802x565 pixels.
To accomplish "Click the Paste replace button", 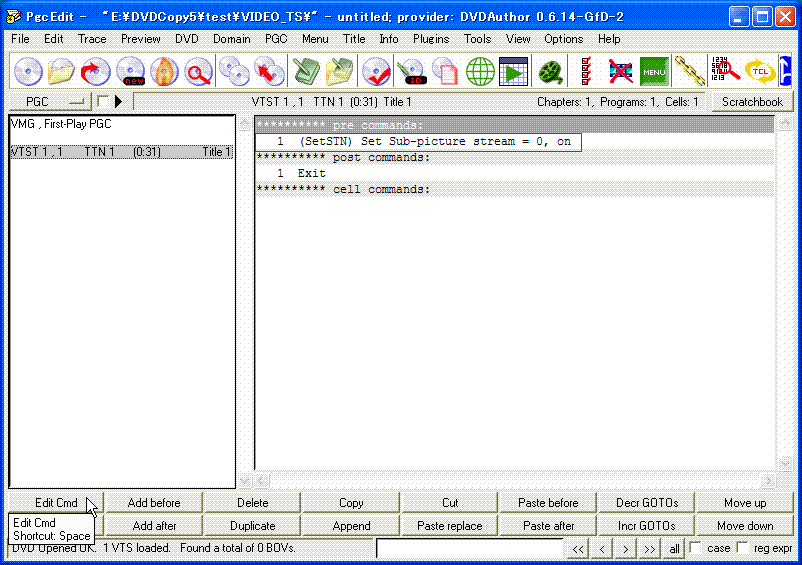I will coord(450,526).
